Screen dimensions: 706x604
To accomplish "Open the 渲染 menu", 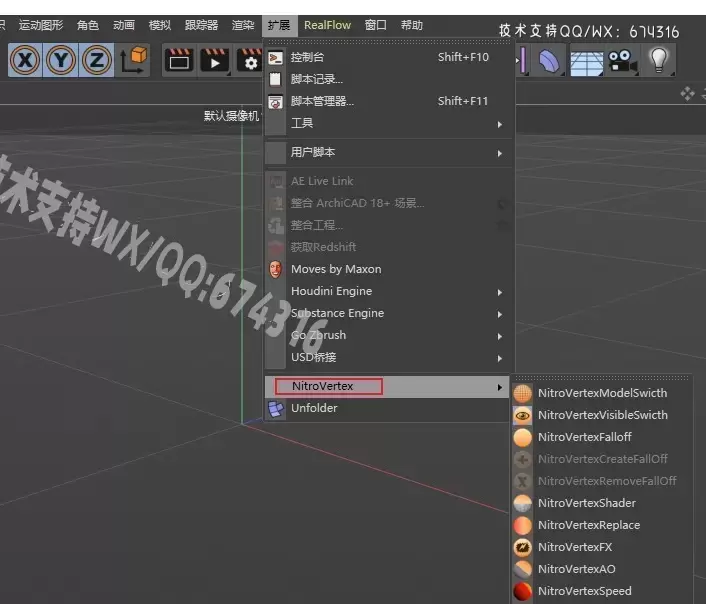I will [x=243, y=25].
